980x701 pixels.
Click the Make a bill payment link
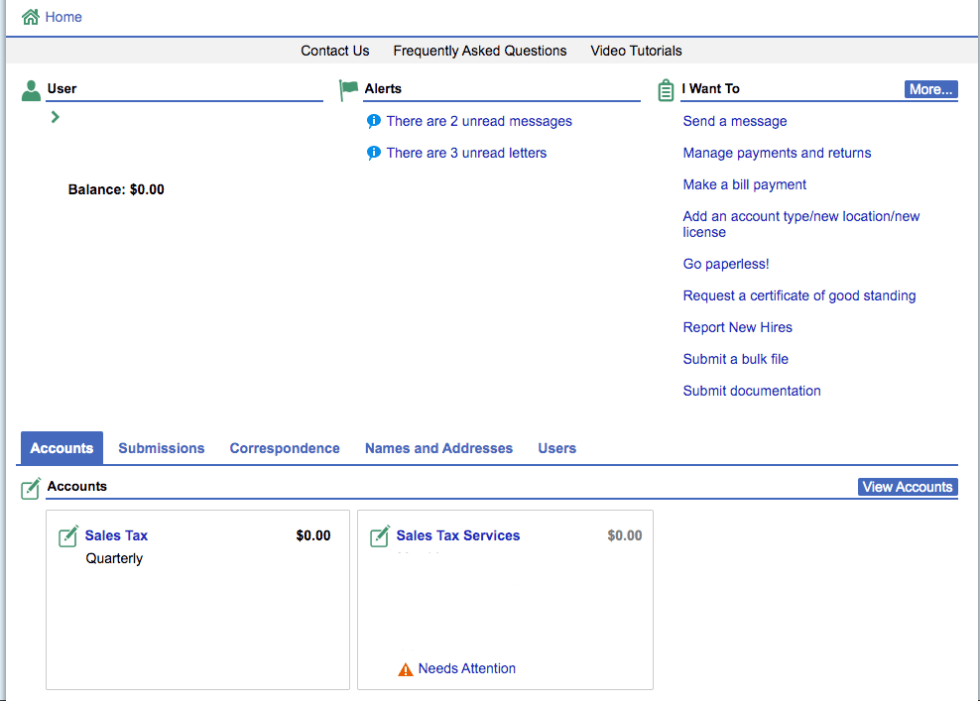point(744,185)
